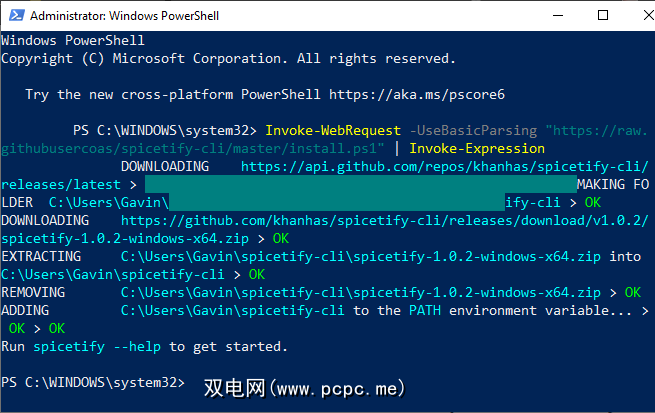Click the "Administrator: Windows PowerShell" title text
The width and height of the screenshot is (655, 413).
click(x=128, y=16)
